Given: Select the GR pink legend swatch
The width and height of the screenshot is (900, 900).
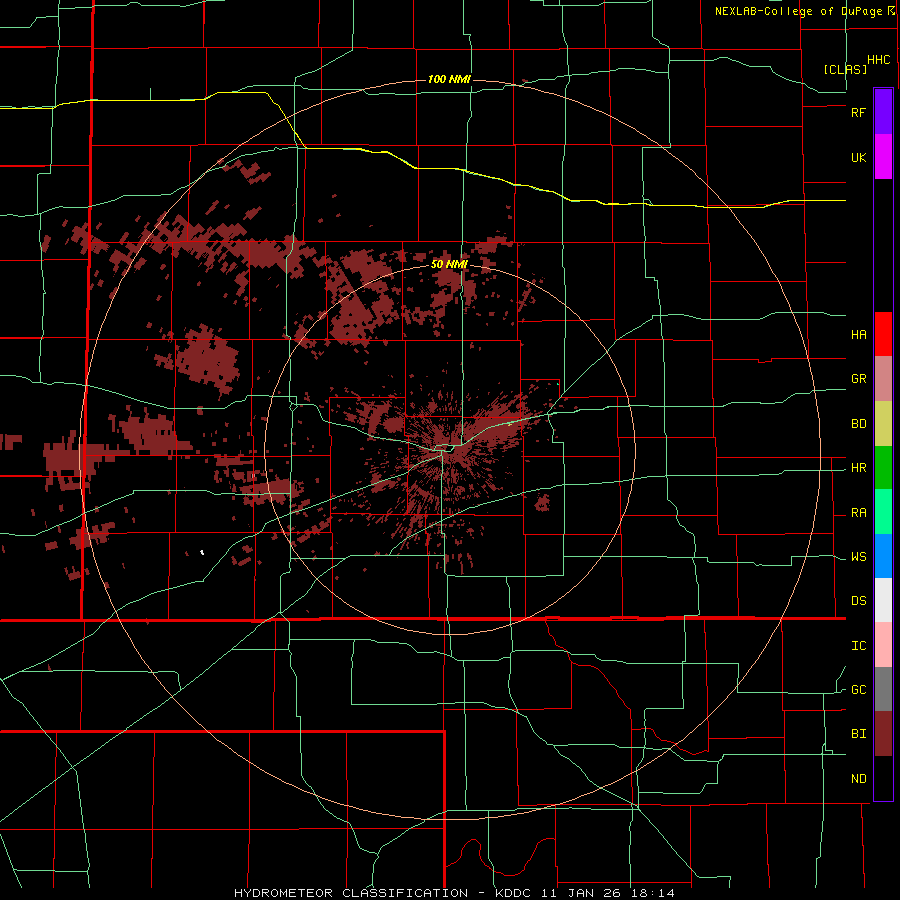Looking at the screenshot, I should pyautogui.click(x=883, y=379).
